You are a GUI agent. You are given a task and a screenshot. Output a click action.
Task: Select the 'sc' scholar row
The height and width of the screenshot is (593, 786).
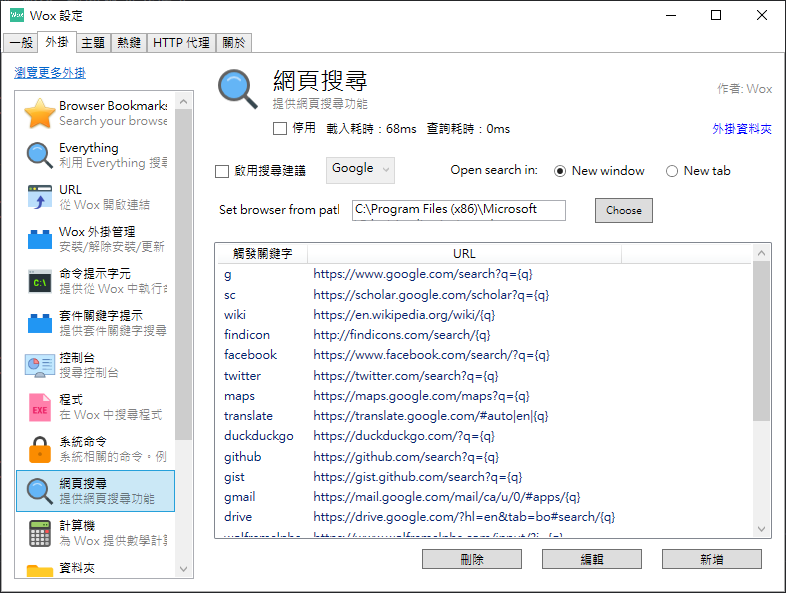point(484,295)
